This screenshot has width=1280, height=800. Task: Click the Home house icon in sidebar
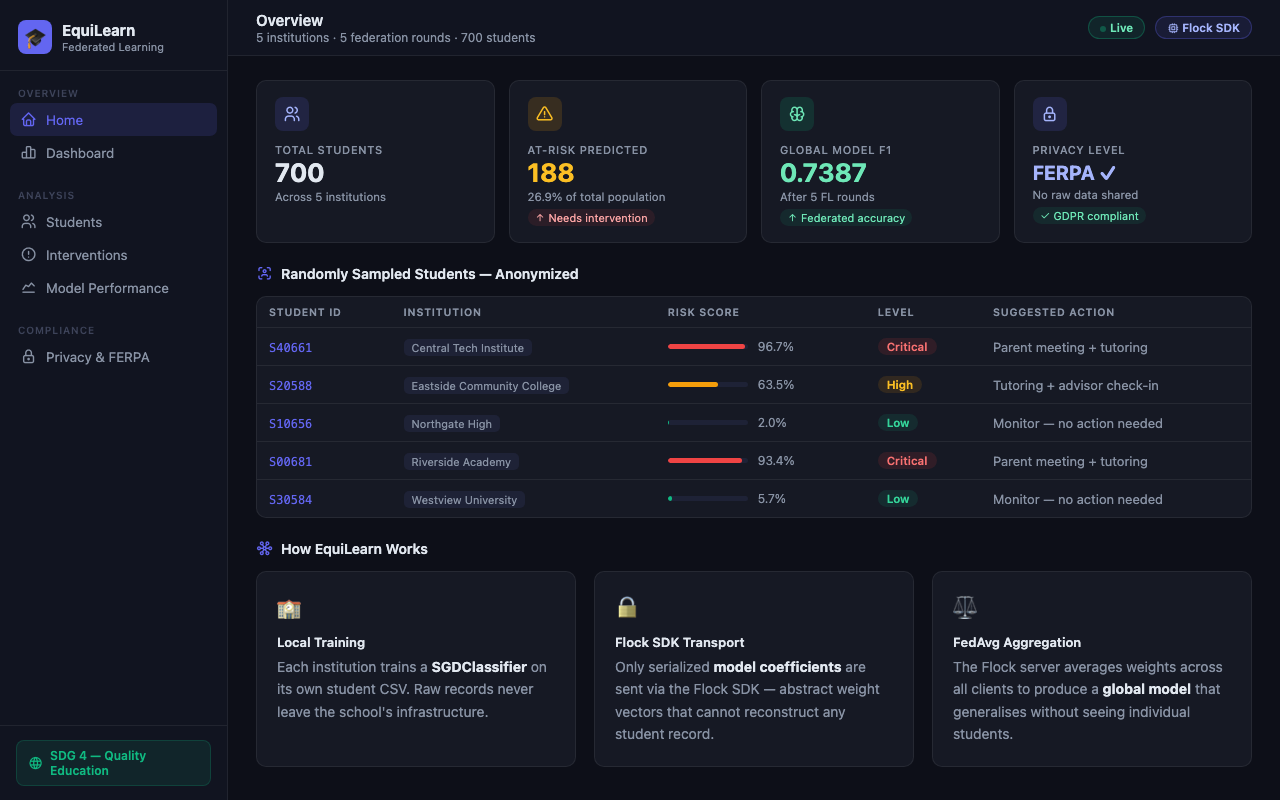click(28, 120)
